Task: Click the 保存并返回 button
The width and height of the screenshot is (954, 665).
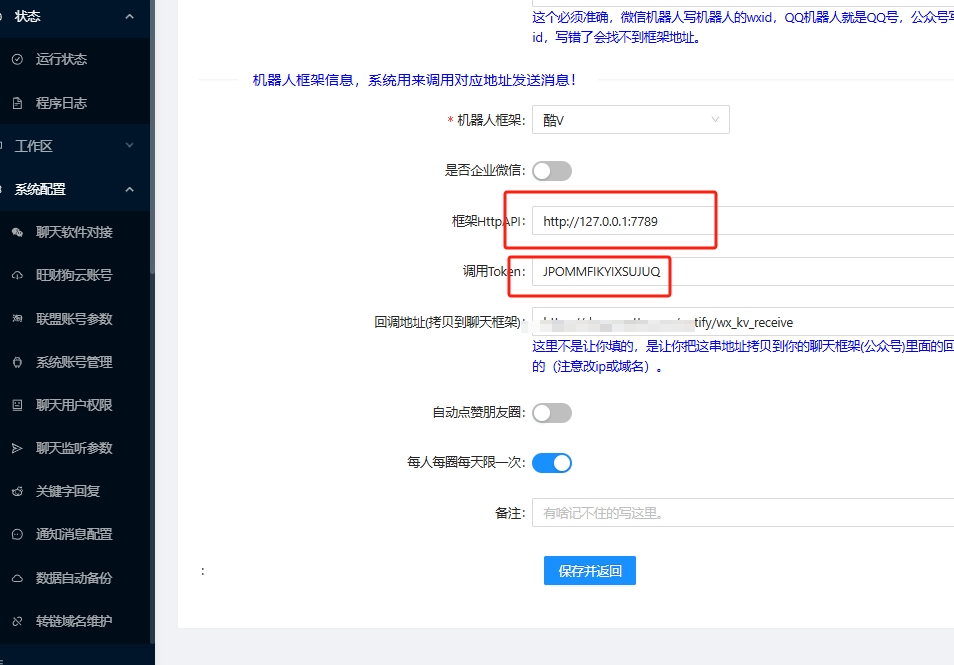Action: [x=590, y=571]
